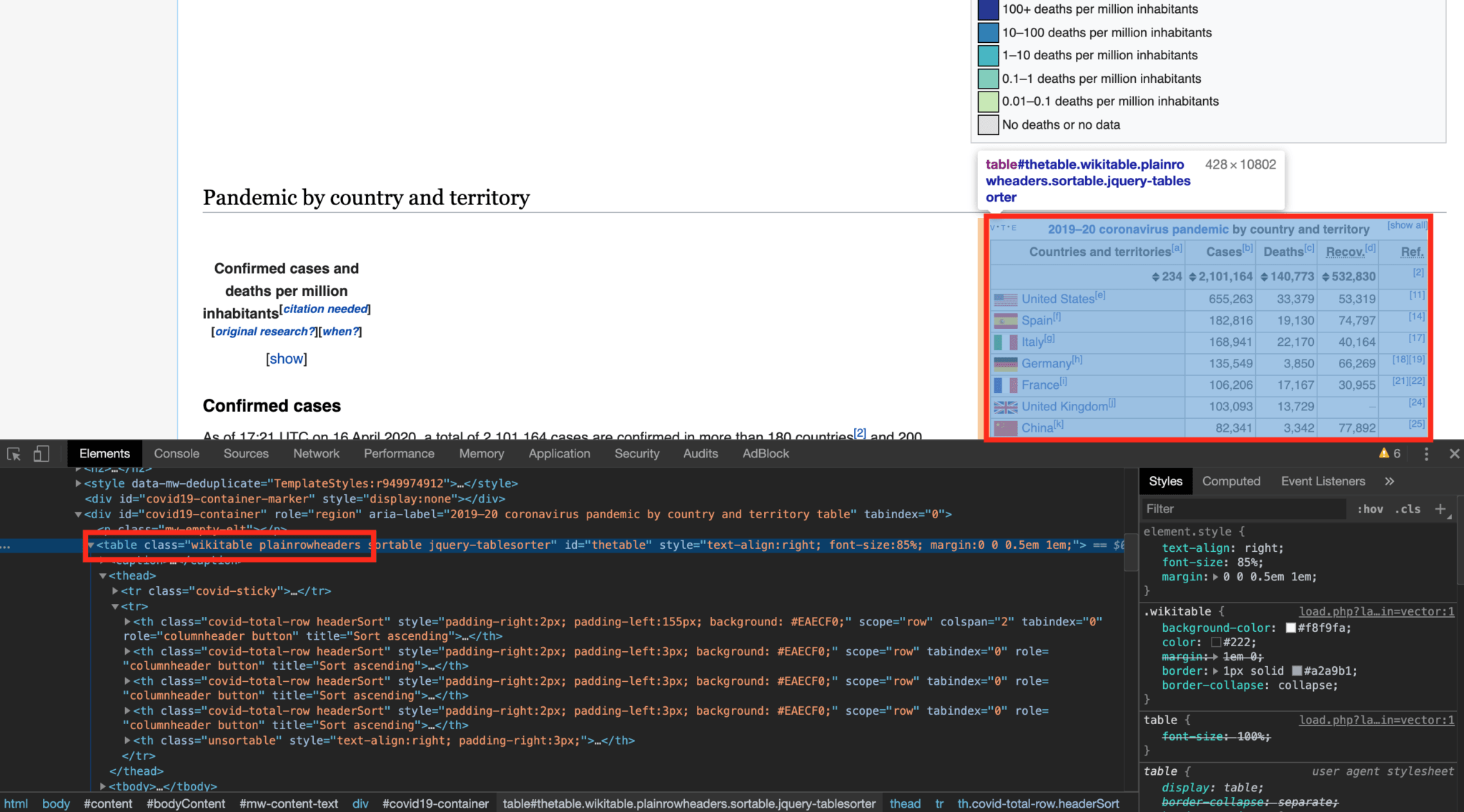Open the DevTools three-dot customize menu
Viewport: 1464px width, 812px height.
[x=1426, y=453]
